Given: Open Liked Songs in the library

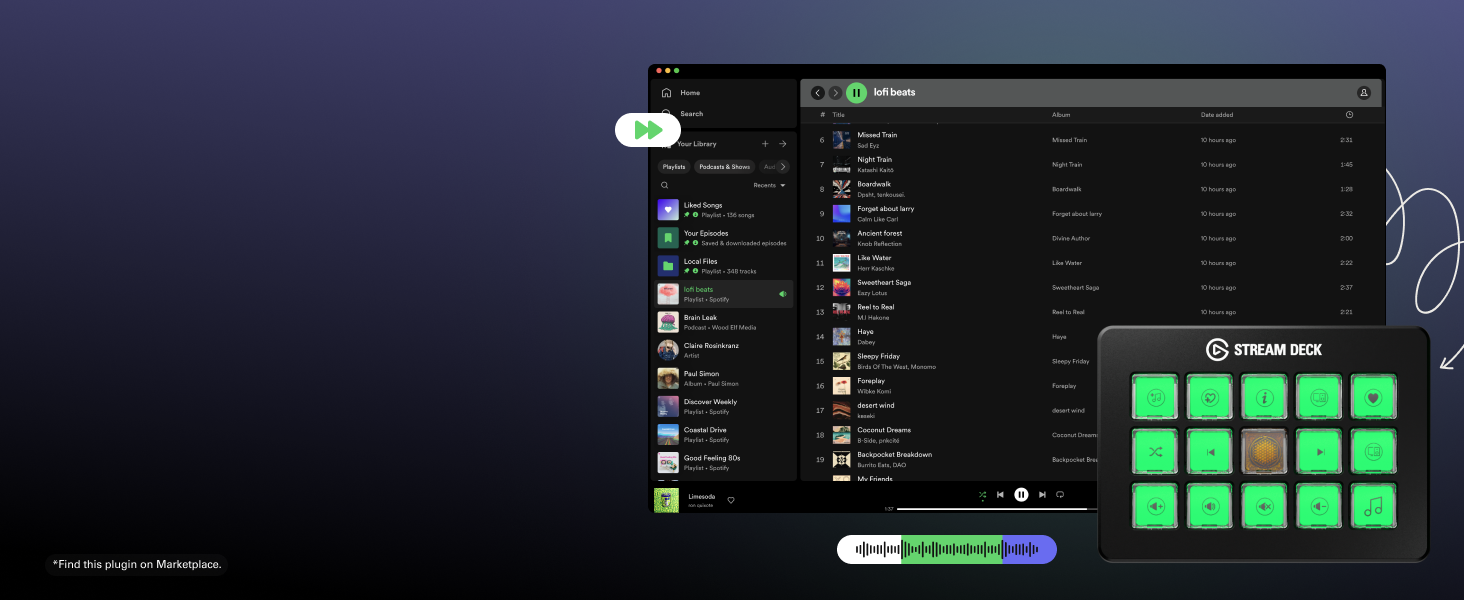Looking at the screenshot, I should (725, 210).
